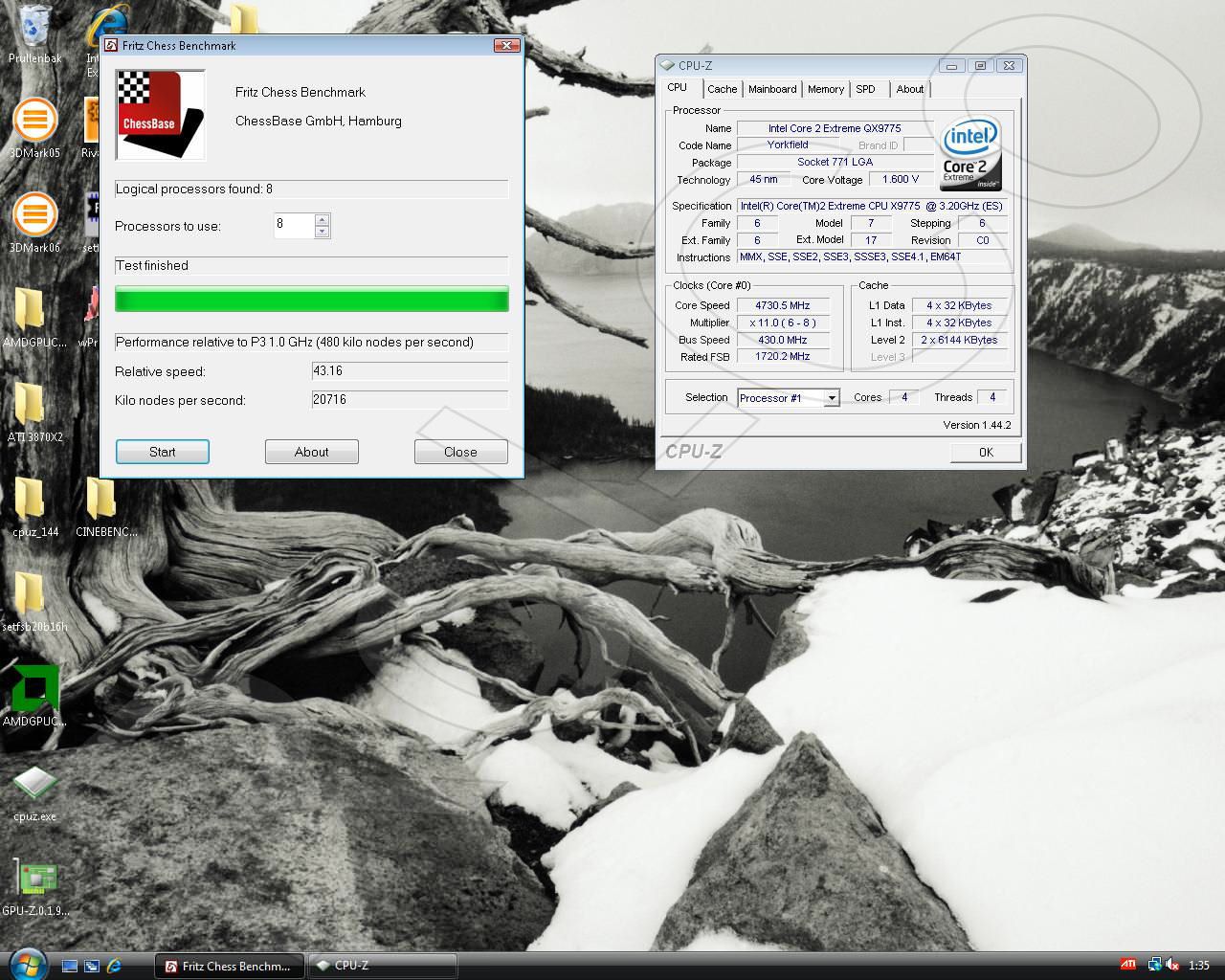The height and width of the screenshot is (980, 1225).
Task: Click the Intel Core 2 Extreme logo
Action: coord(970,153)
